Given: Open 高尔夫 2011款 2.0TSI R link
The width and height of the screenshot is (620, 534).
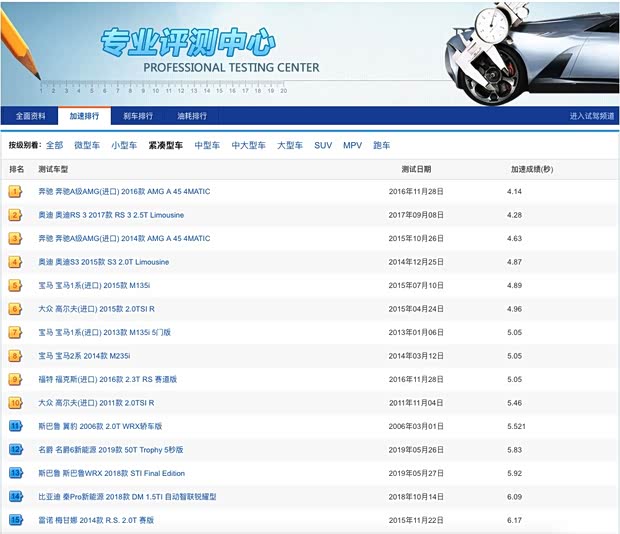Looking at the screenshot, I should [x=96, y=403].
